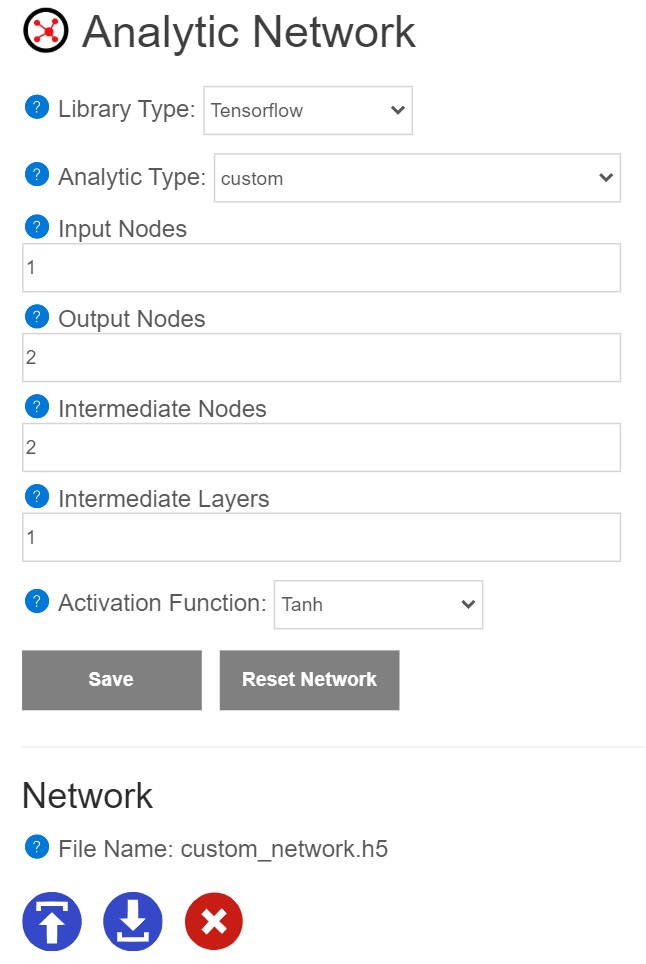Viewport: 646px width, 964px height.
Task: Click the Save button
Action: pyautogui.click(x=112, y=680)
